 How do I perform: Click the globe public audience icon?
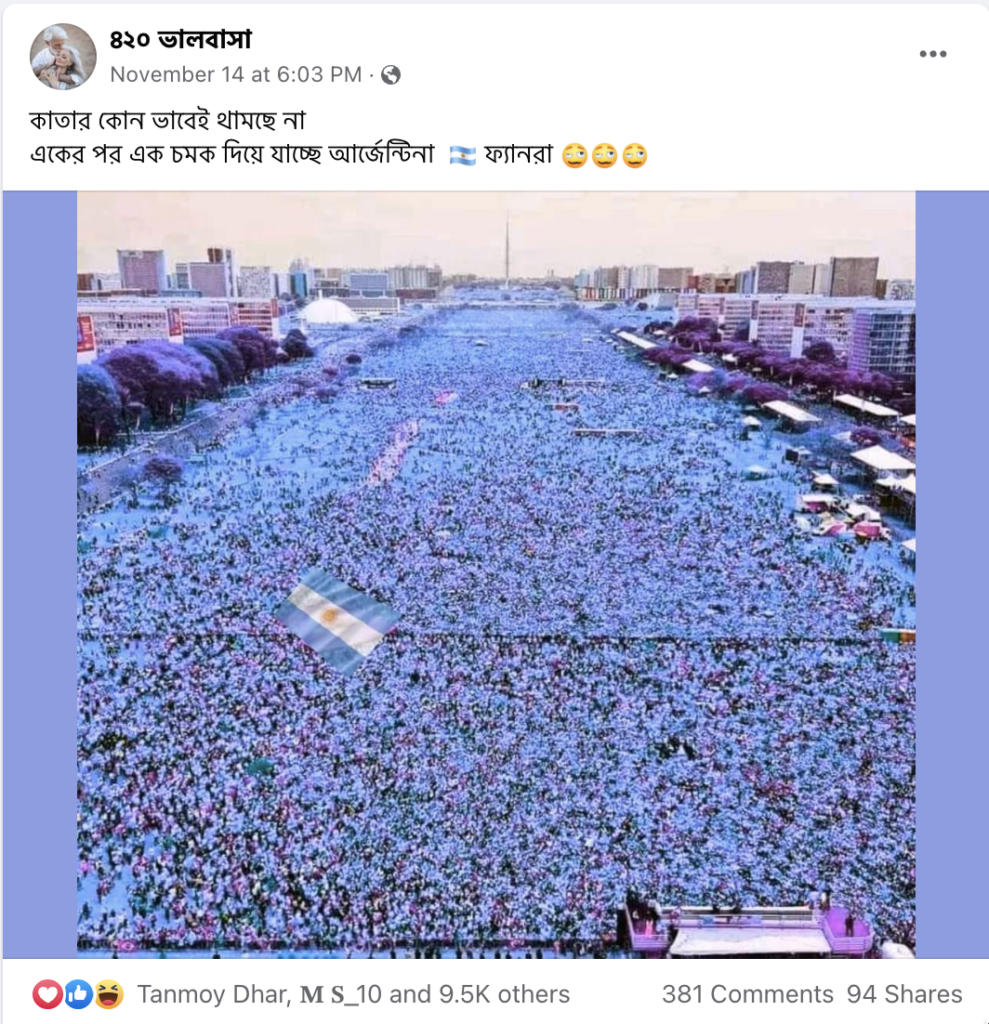point(391,75)
